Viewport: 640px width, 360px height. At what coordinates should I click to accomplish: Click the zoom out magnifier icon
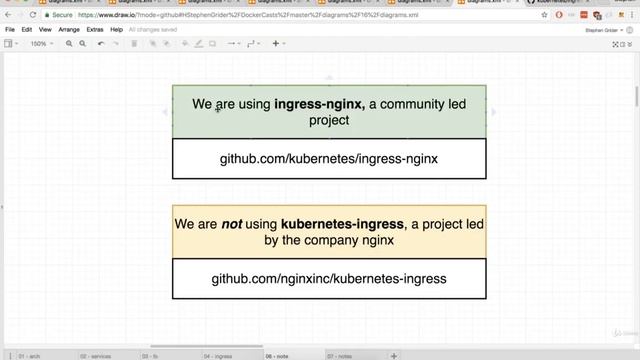[x=82, y=43]
